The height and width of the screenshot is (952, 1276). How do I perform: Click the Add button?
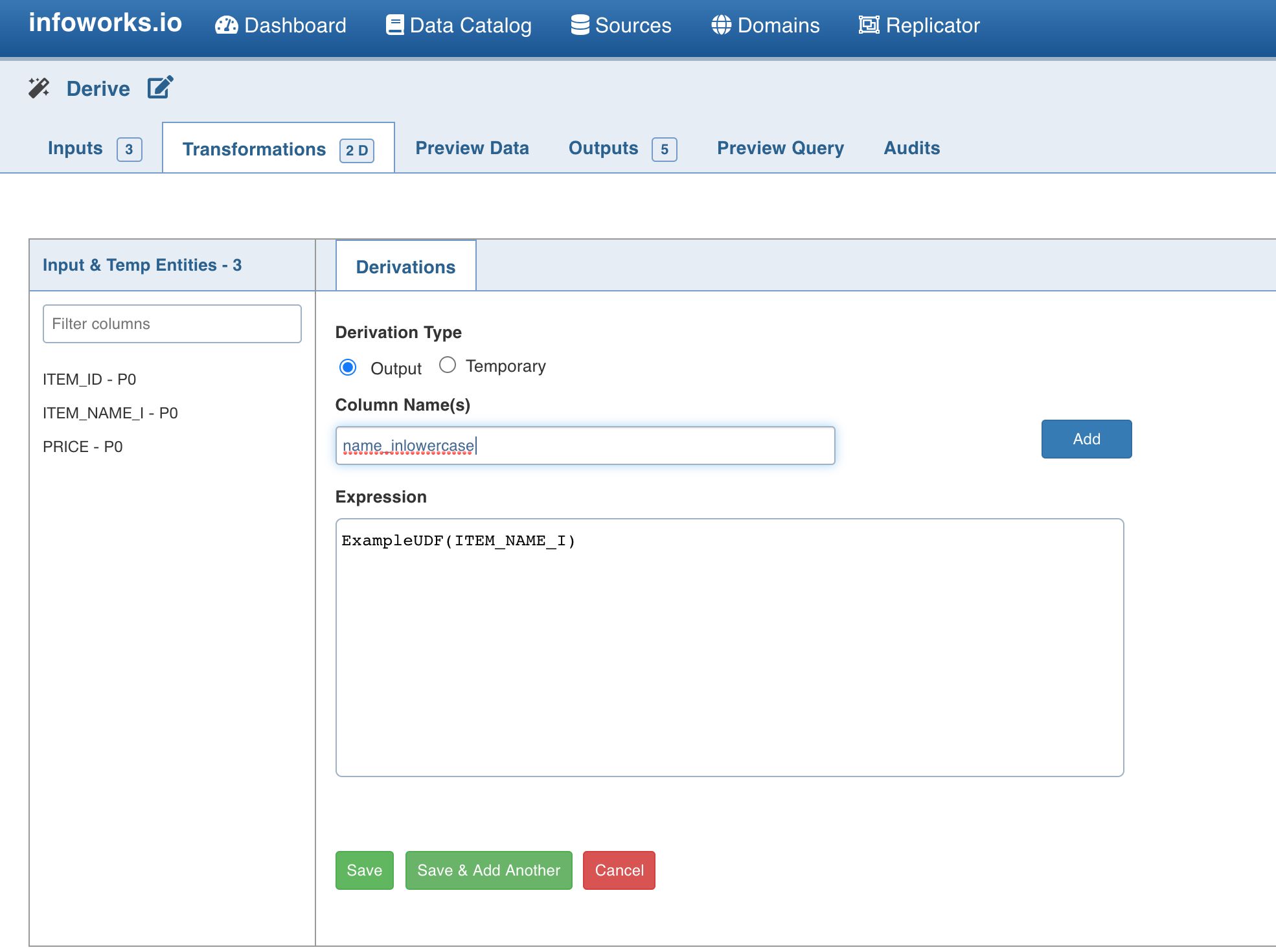[1086, 439]
